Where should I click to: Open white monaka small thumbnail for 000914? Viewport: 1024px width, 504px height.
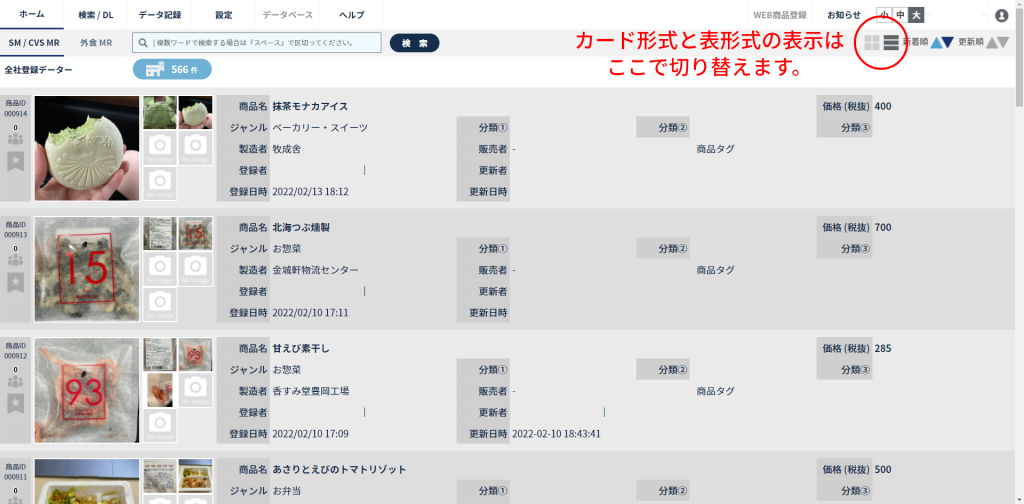[x=195, y=113]
